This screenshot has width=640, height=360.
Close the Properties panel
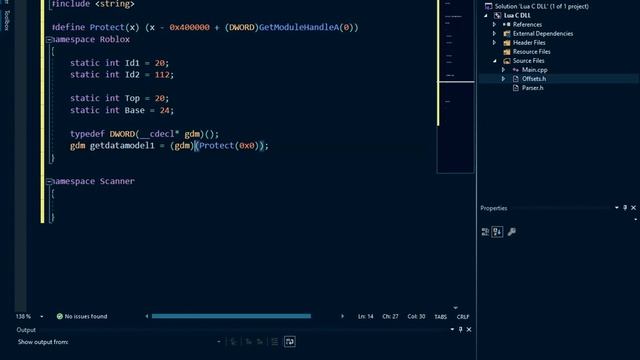tap(633, 208)
